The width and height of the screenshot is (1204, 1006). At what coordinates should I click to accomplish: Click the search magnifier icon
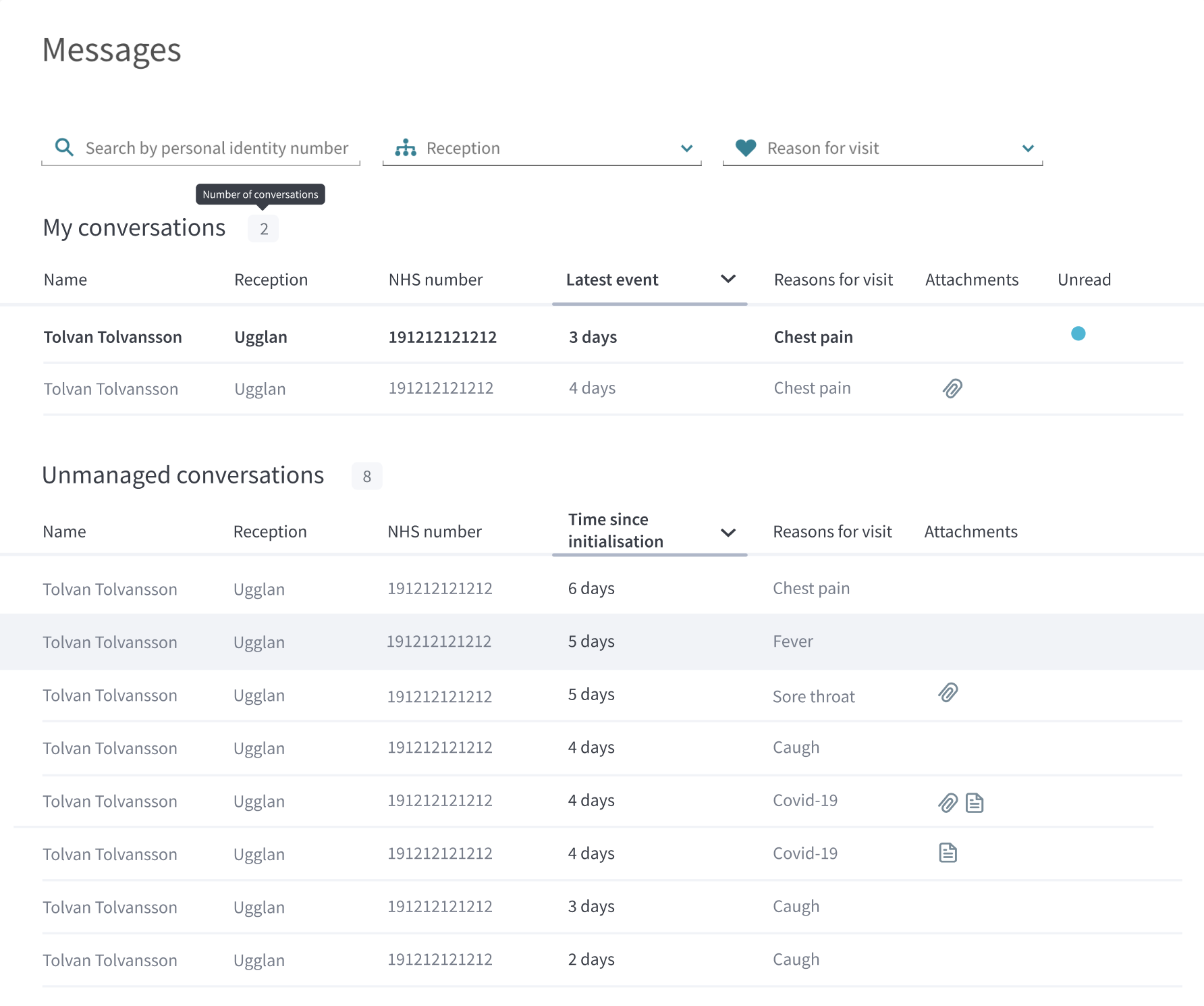[64, 147]
